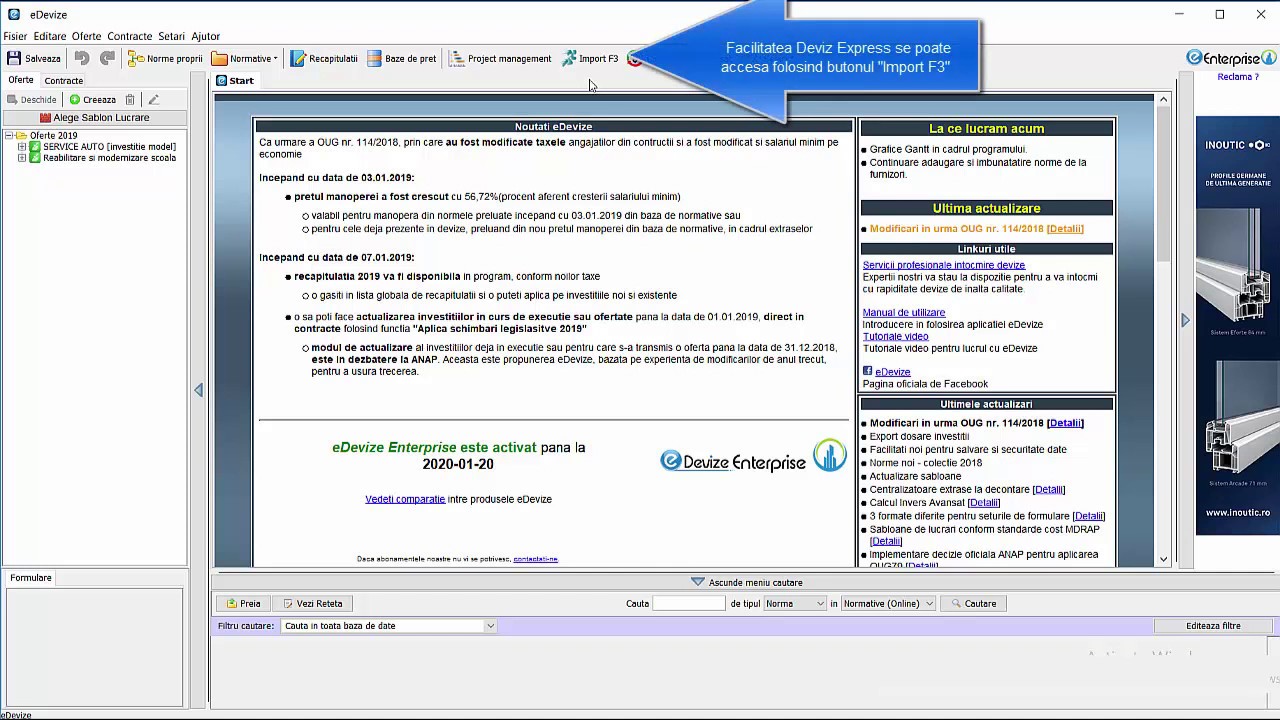Image resolution: width=1280 pixels, height=720 pixels.
Task: Save the project with the Salveaza button
Action: pos(34,59)
